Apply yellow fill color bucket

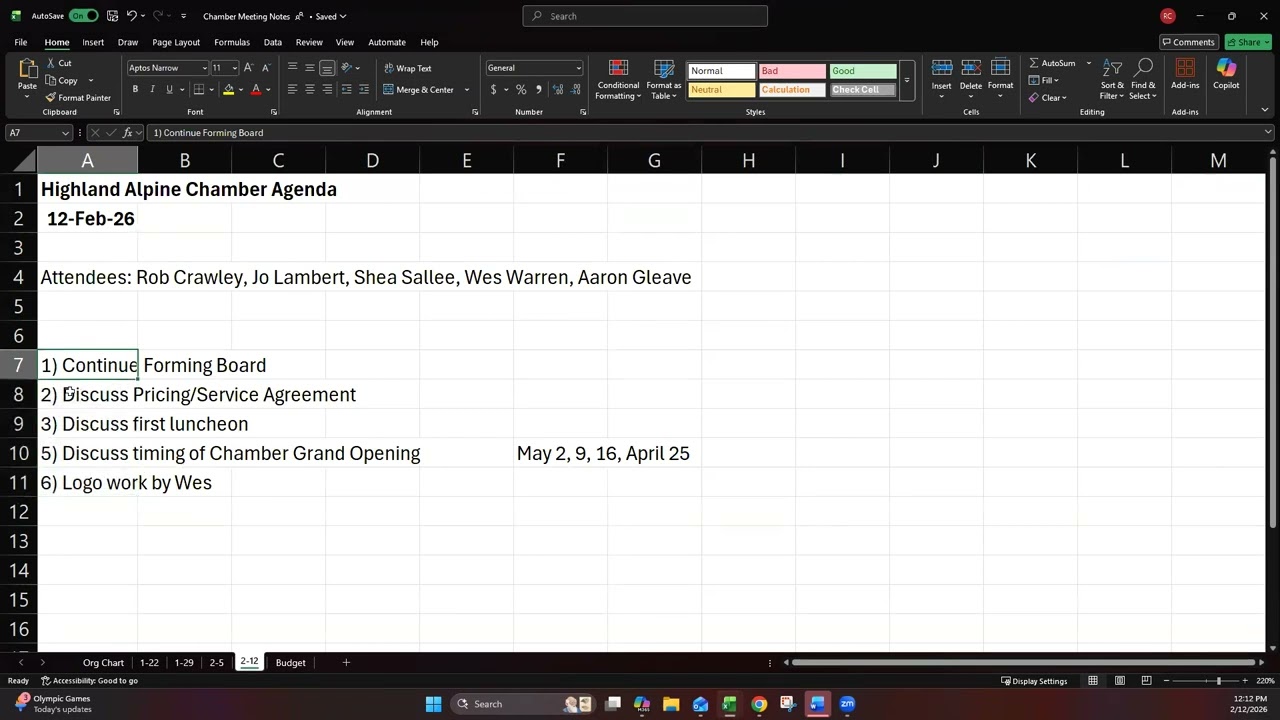[228, 89]
